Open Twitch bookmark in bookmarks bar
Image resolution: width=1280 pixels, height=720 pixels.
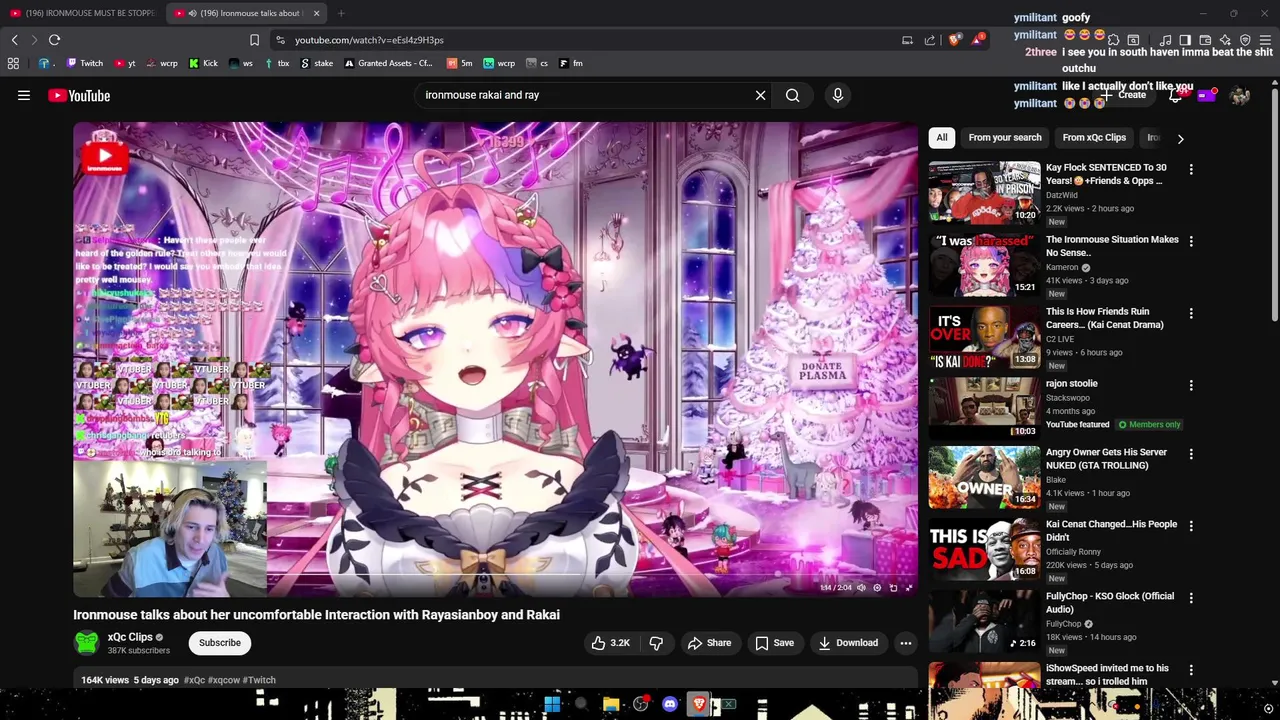pyautogui.click(x=85, y=63)
